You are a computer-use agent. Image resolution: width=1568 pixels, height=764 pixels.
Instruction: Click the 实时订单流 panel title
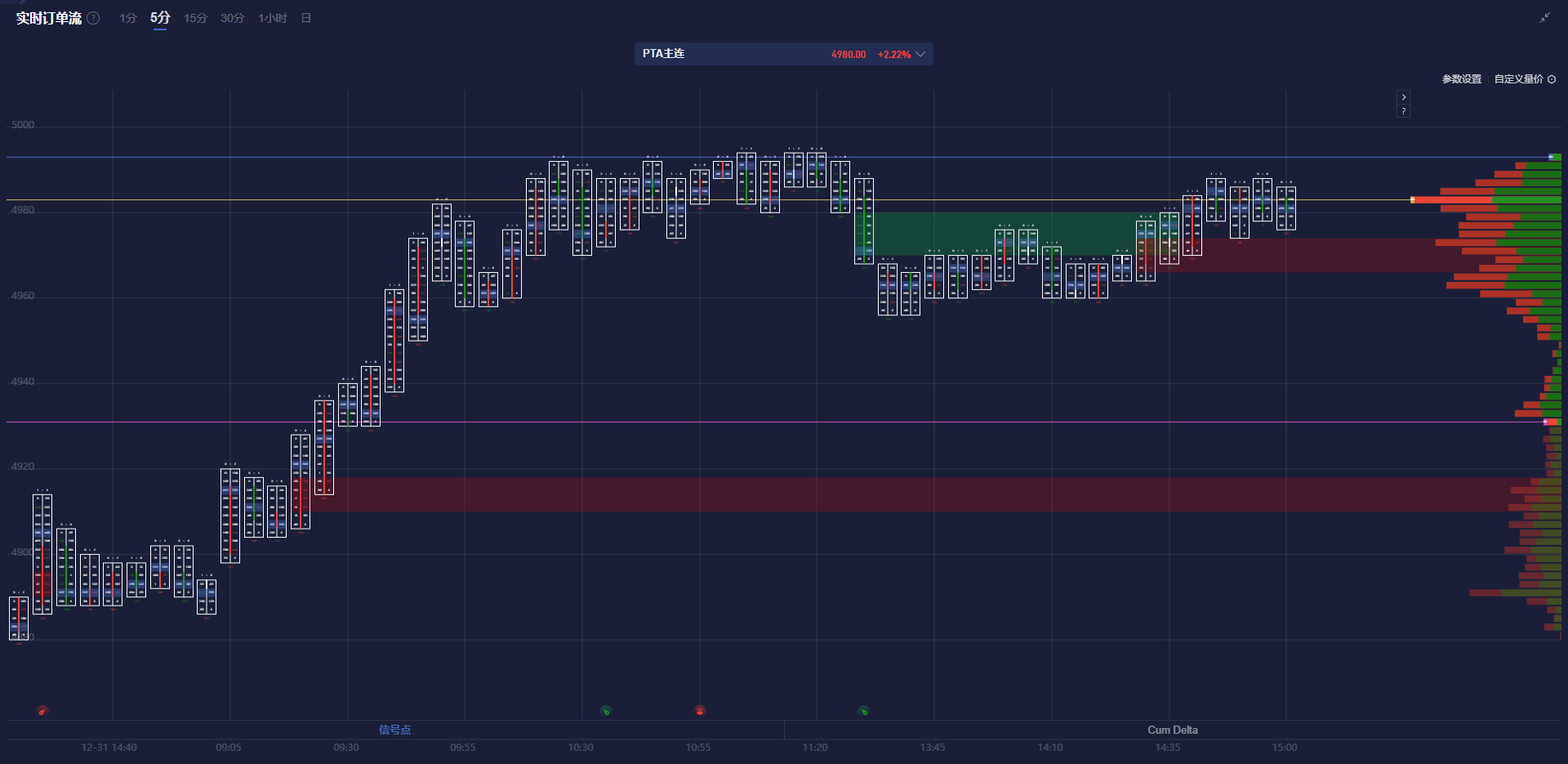pos(49,18)
